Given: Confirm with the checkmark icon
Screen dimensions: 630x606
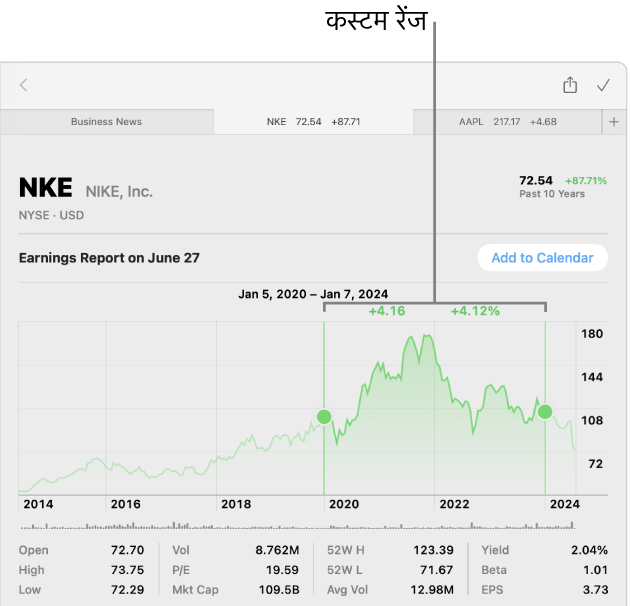Looking at the screenshot, I should coord(603,85).
